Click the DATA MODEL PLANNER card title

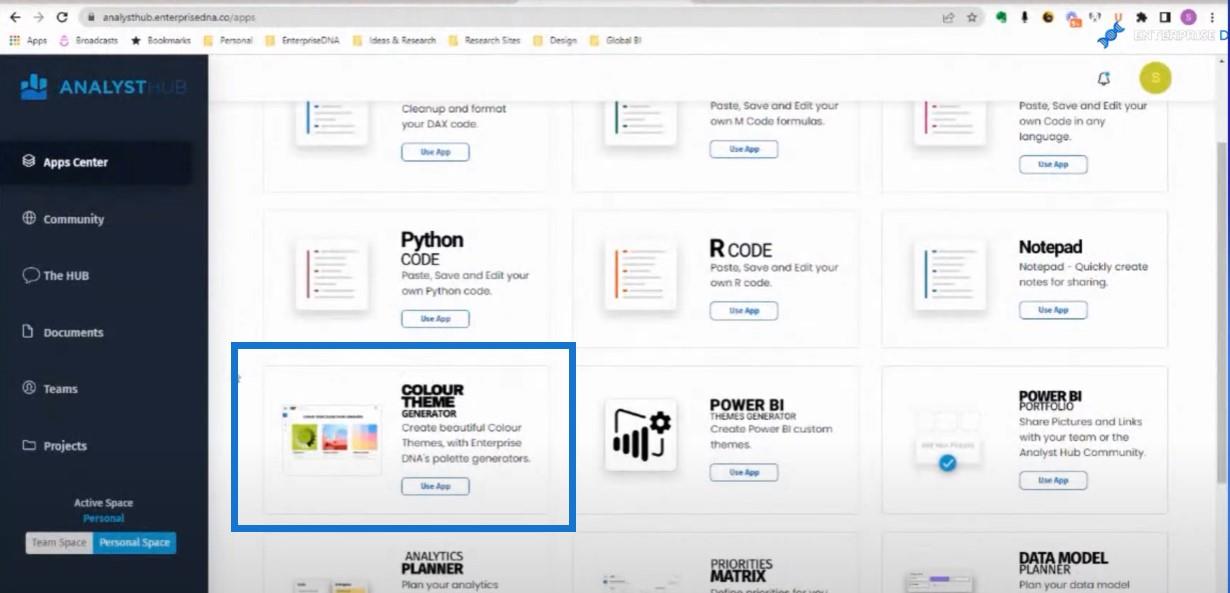(x=1063, y=564)
